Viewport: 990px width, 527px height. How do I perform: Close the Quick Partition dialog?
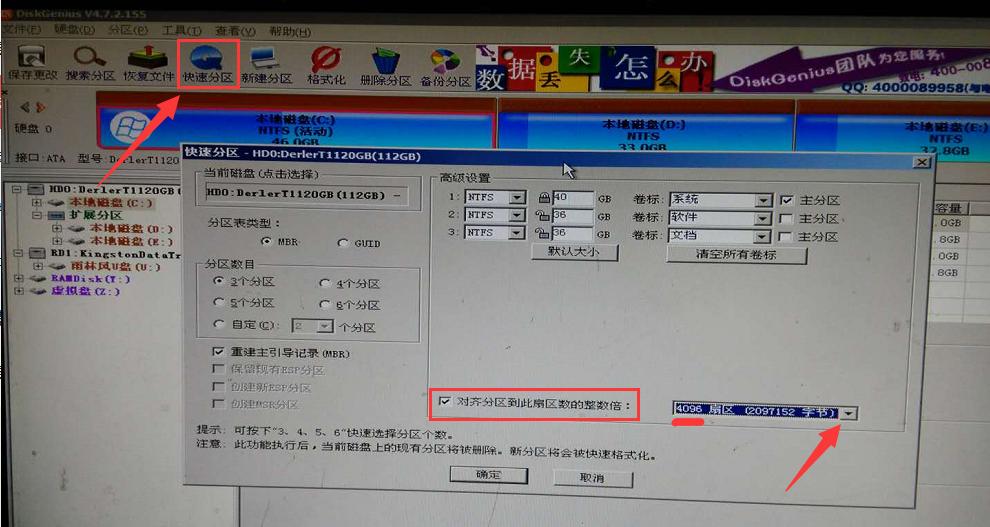point(922,162)
